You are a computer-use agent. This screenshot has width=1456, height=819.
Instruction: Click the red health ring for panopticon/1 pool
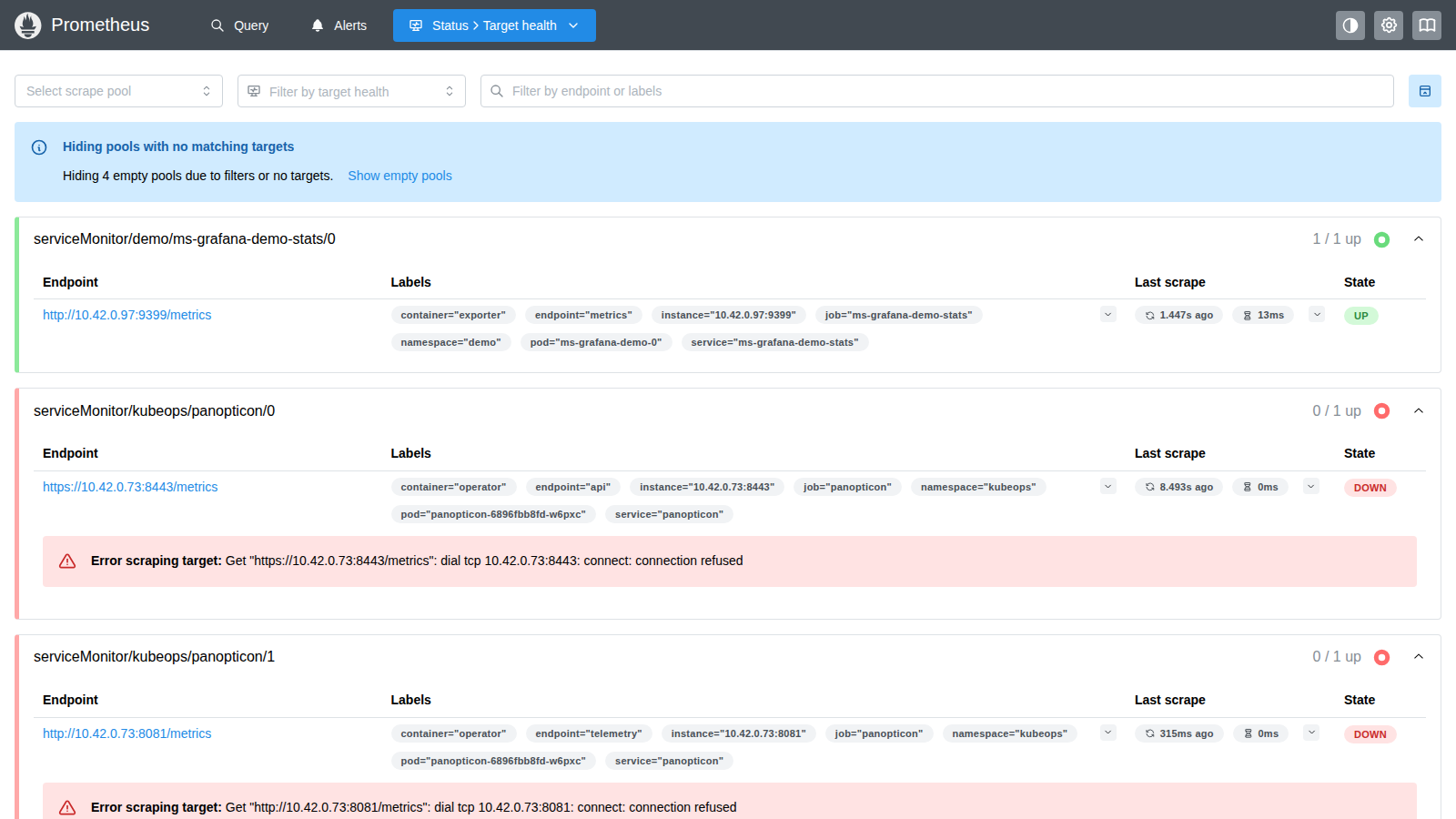tap(1381, 657)
